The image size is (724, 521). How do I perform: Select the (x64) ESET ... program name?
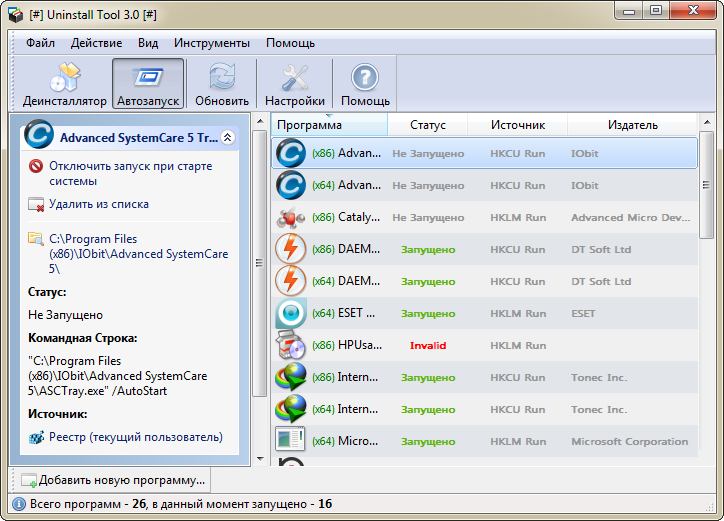(x=344, y=313)
